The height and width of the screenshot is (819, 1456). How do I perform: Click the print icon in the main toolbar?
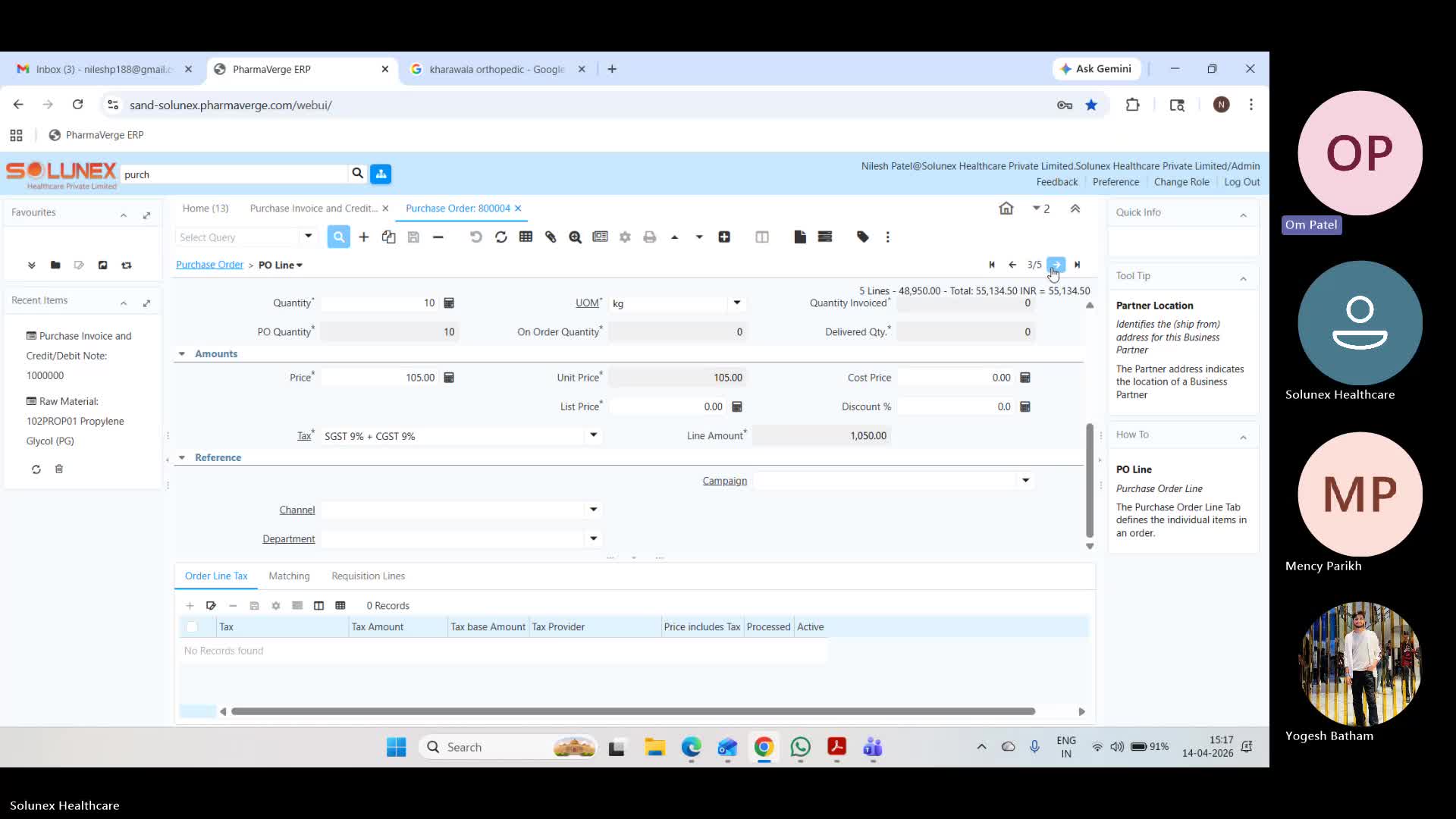tap(650, 237)
